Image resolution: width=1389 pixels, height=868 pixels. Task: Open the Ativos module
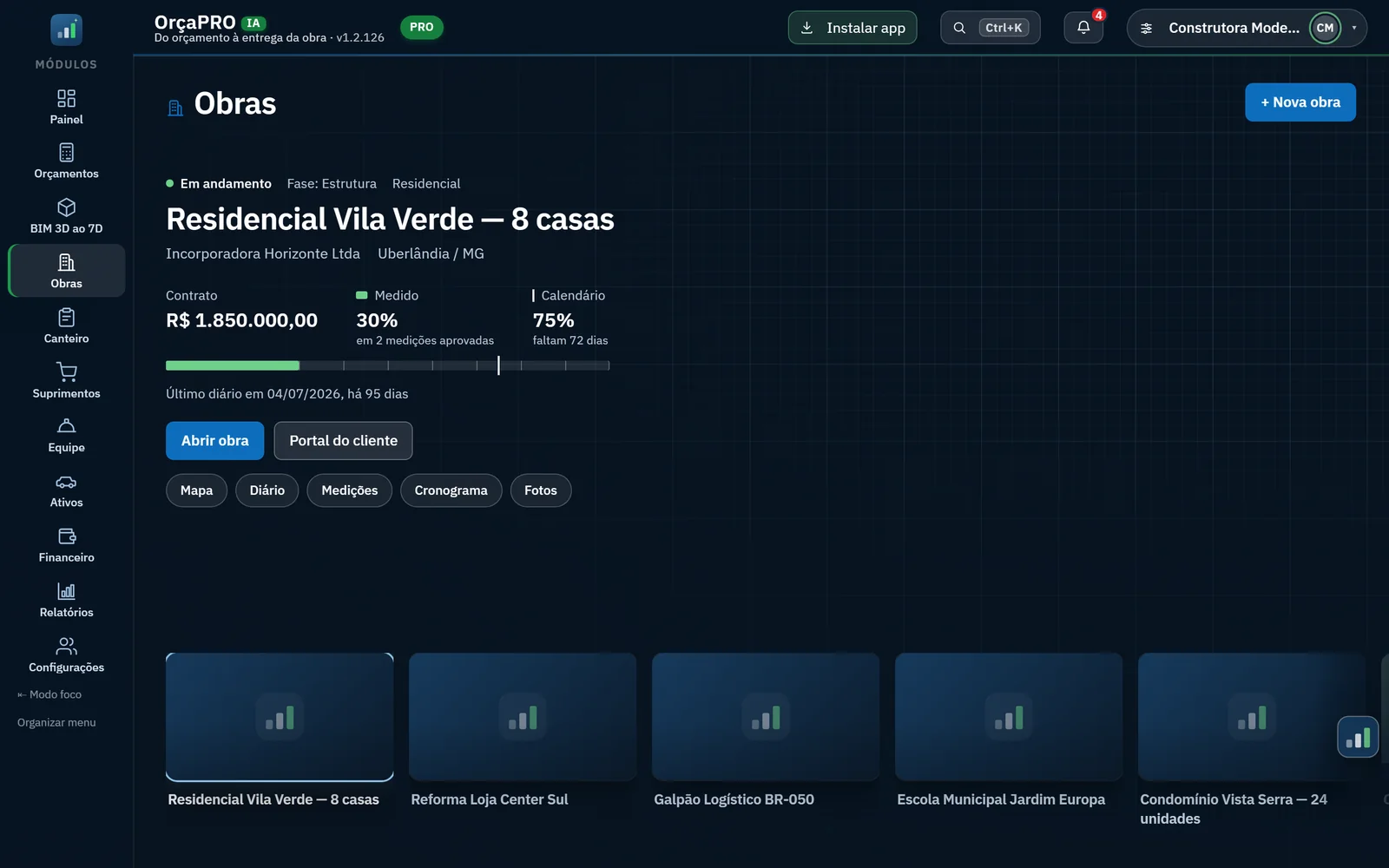pos(66,490)
